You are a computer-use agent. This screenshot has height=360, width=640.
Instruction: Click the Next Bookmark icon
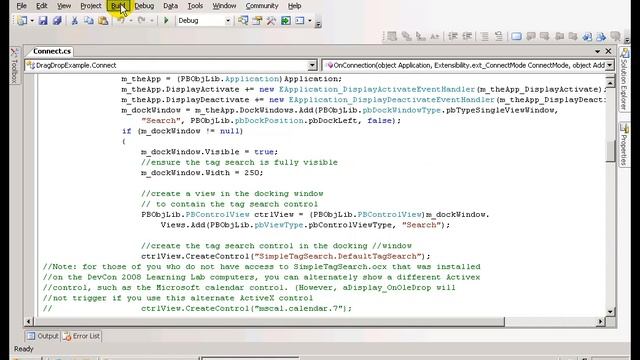tap(544, 36)
